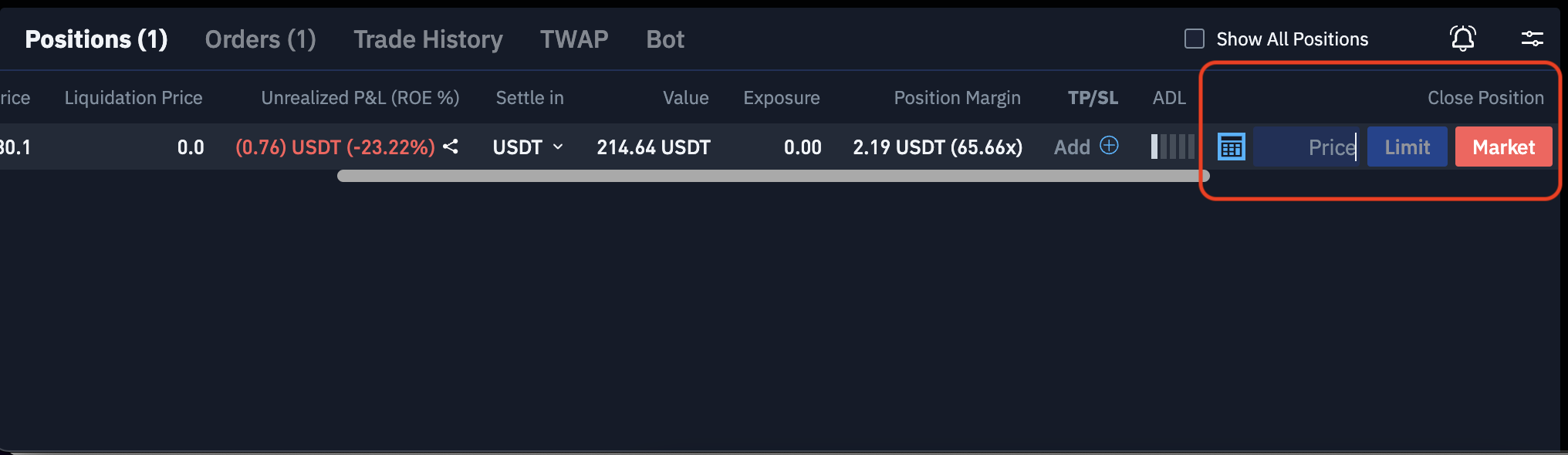Screen dimensions: 1568x455
Task: Click the horizontal scrollbar under the position row
Action: click(x=772, y=177)
